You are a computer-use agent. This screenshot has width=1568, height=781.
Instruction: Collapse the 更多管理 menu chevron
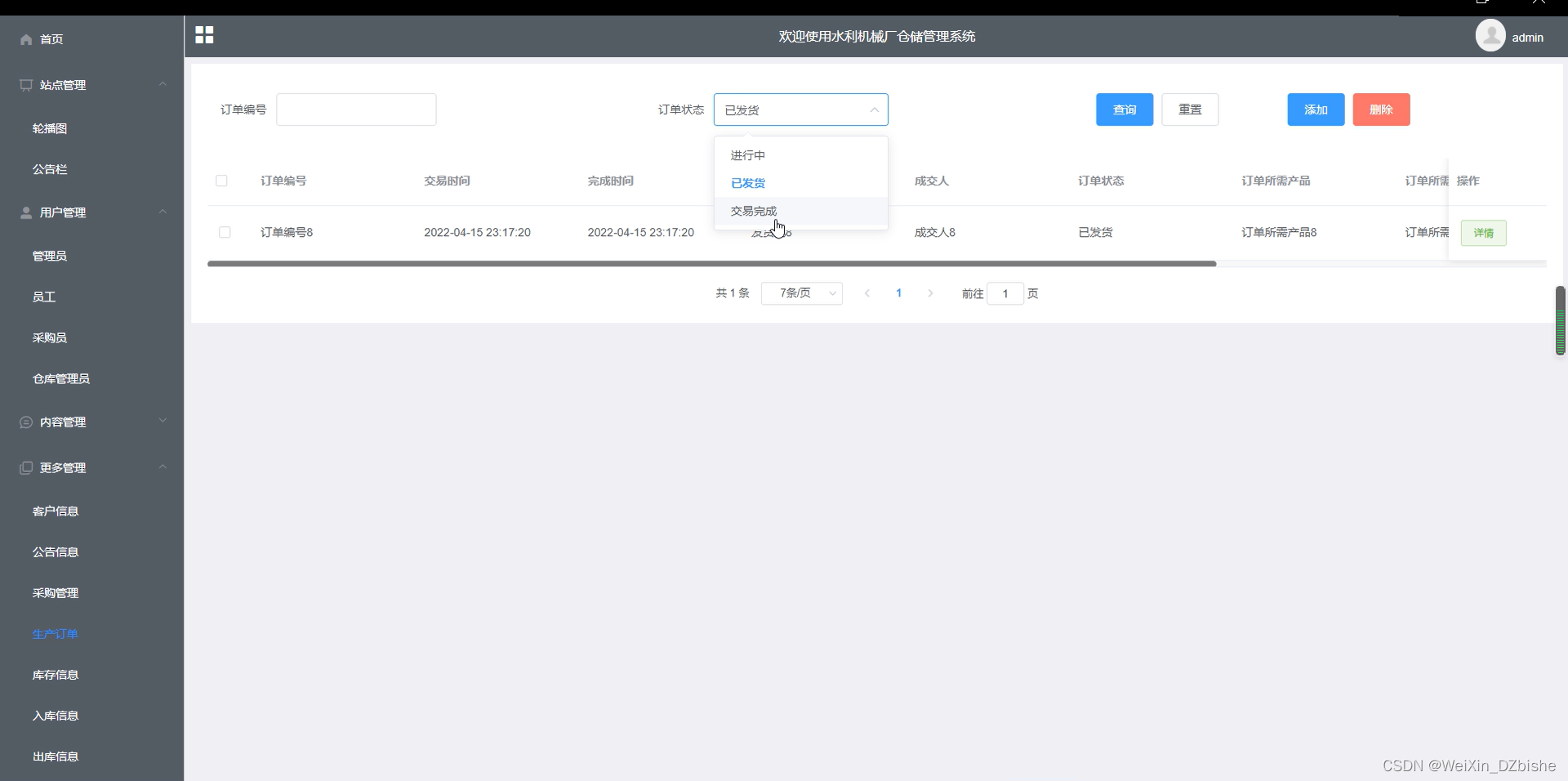click(163, 467)
